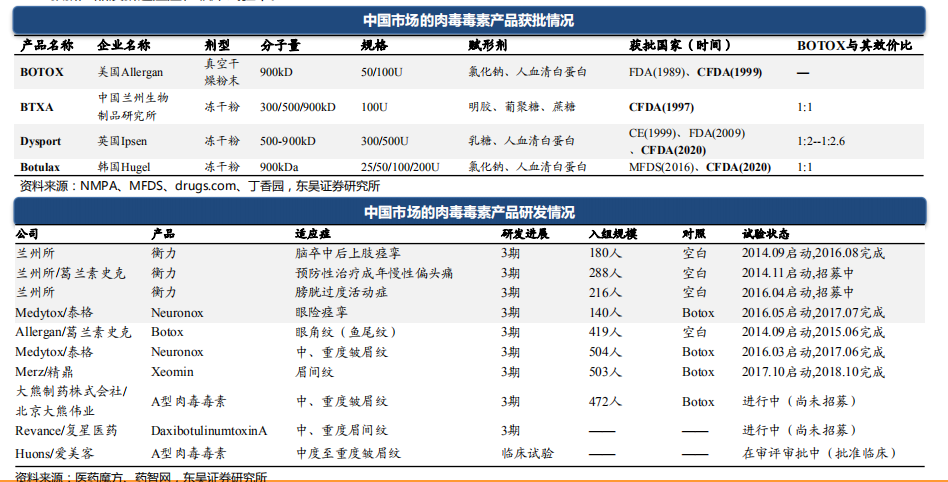The width and height of the screenshot is (948, 482).
Task: Click the Xeomin product cell
Action: click(x=172, y=371)
